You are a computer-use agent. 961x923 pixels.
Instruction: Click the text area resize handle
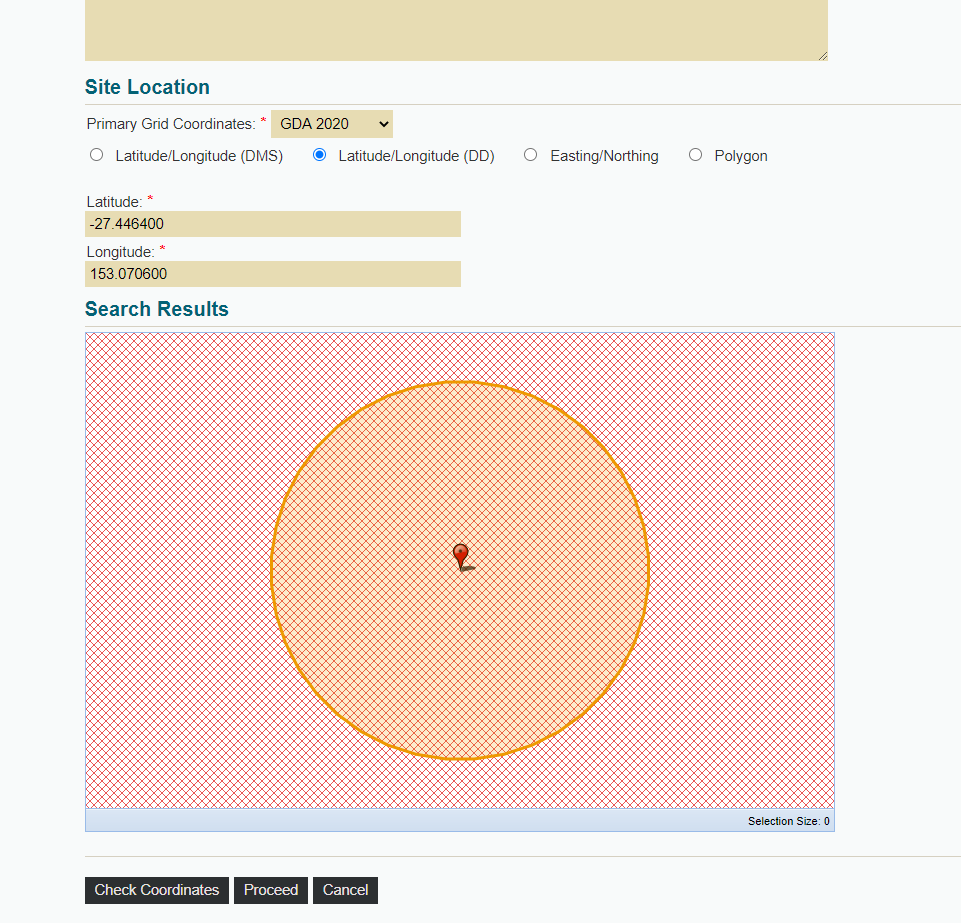point(822,56)
